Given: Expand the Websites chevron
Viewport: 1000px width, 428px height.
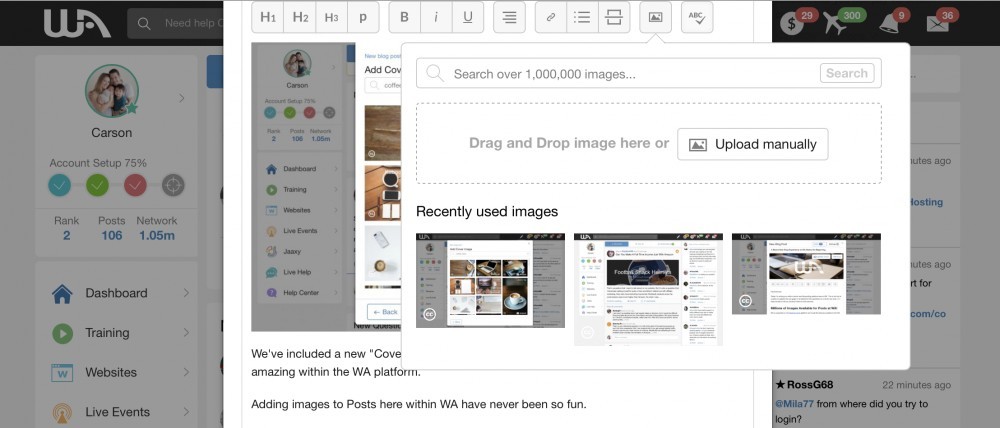Looking at the screenshot, I should 186,373.
